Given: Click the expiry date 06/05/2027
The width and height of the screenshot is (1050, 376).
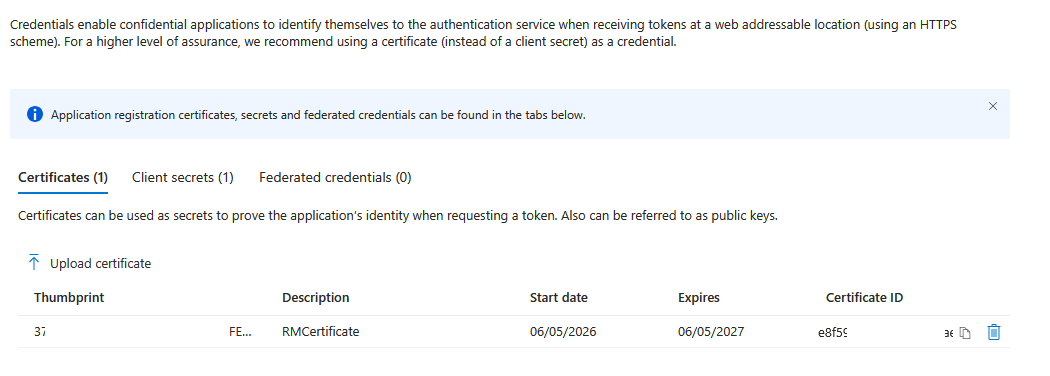Looking at the screenshot, I should coord(710,331).
